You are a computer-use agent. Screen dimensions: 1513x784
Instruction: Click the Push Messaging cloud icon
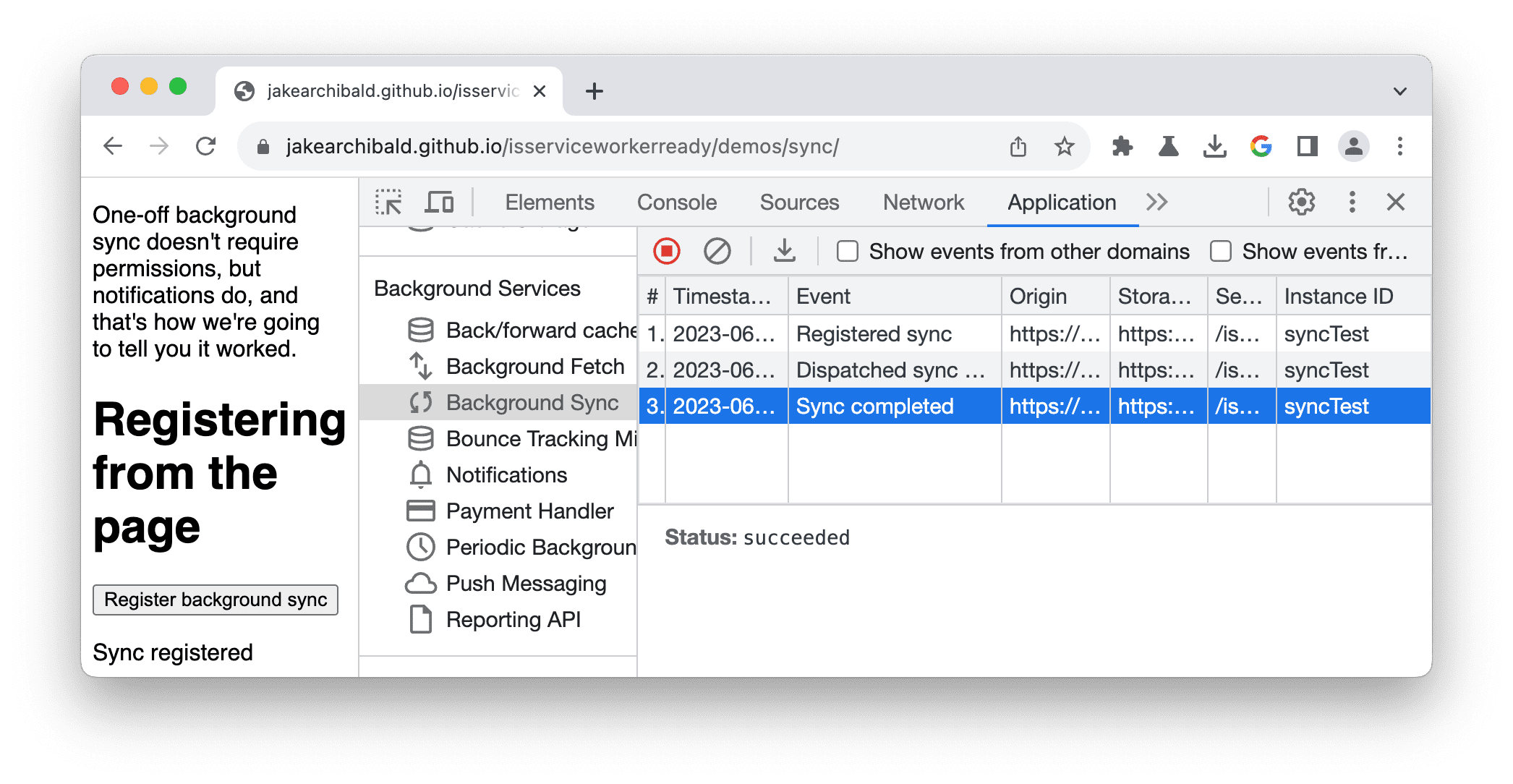click(419, 582)
